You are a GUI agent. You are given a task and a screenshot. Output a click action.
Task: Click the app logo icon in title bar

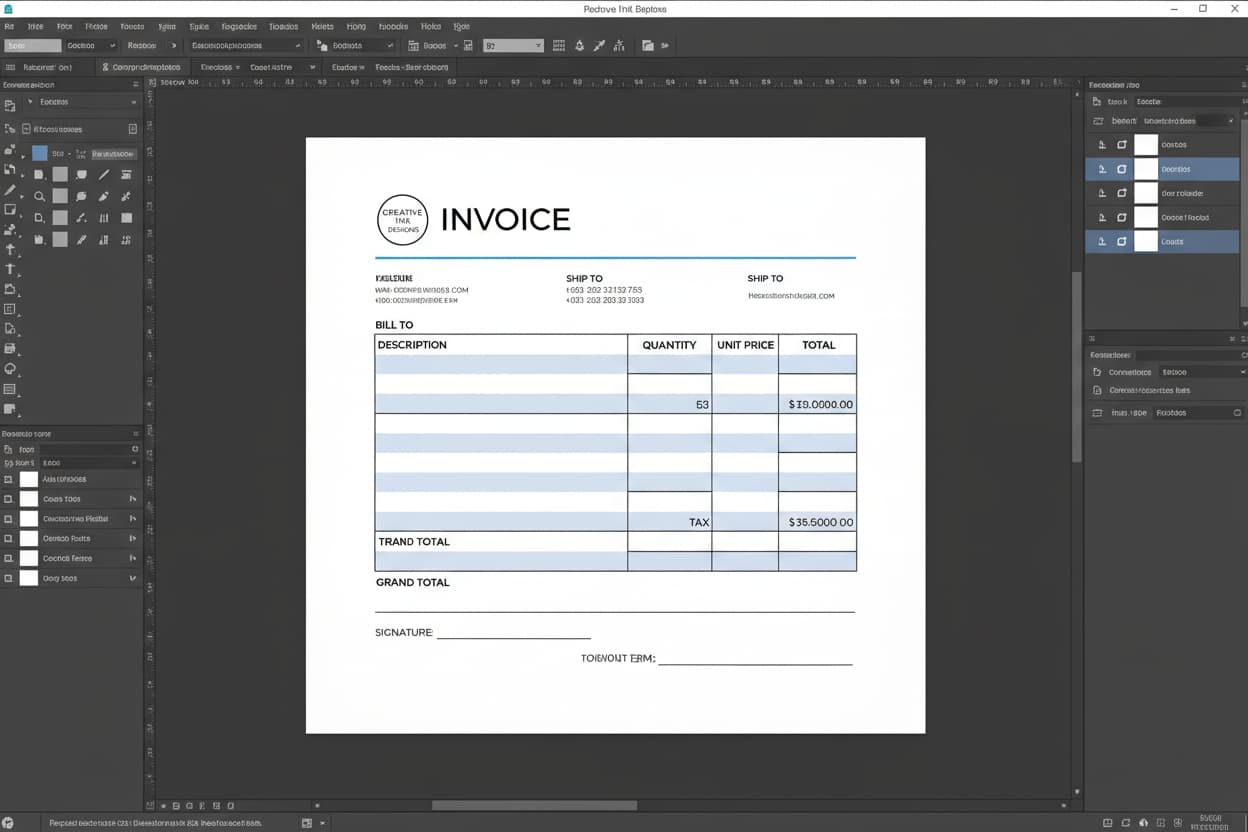[x=9, y=9]
